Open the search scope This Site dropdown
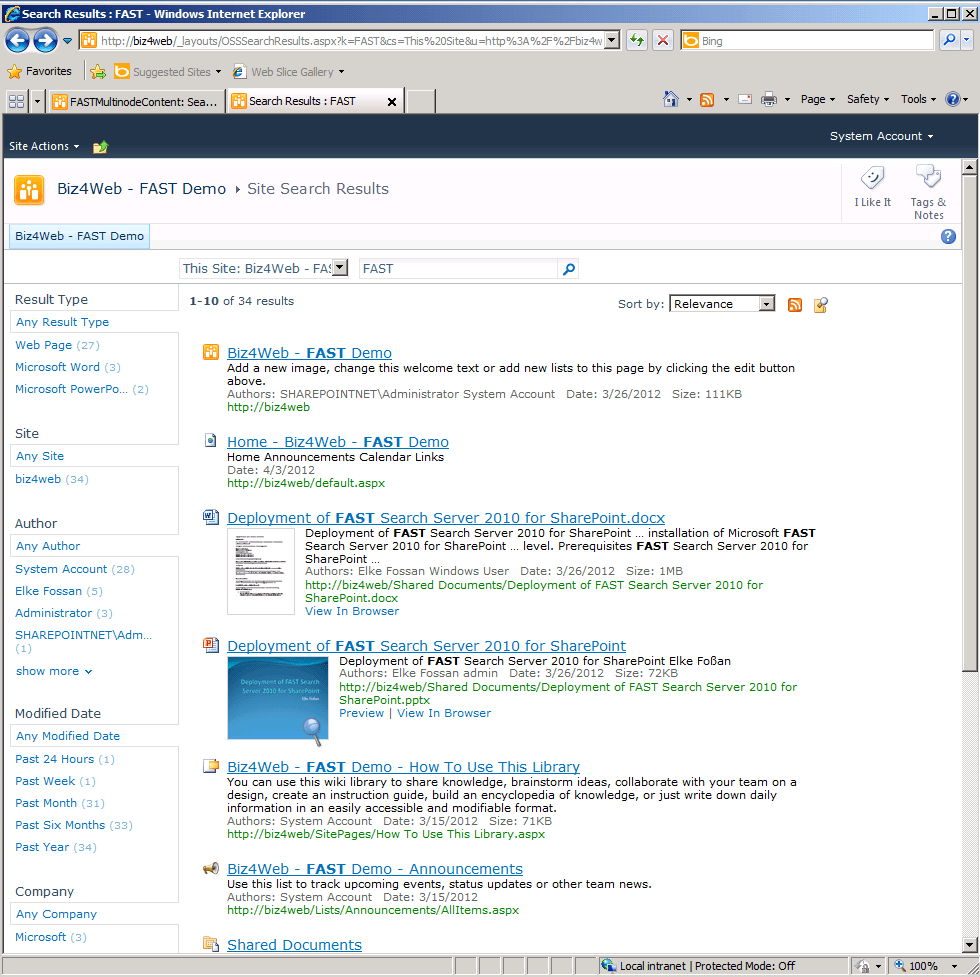This screenshot has height=977, width=980. point(340,268)
